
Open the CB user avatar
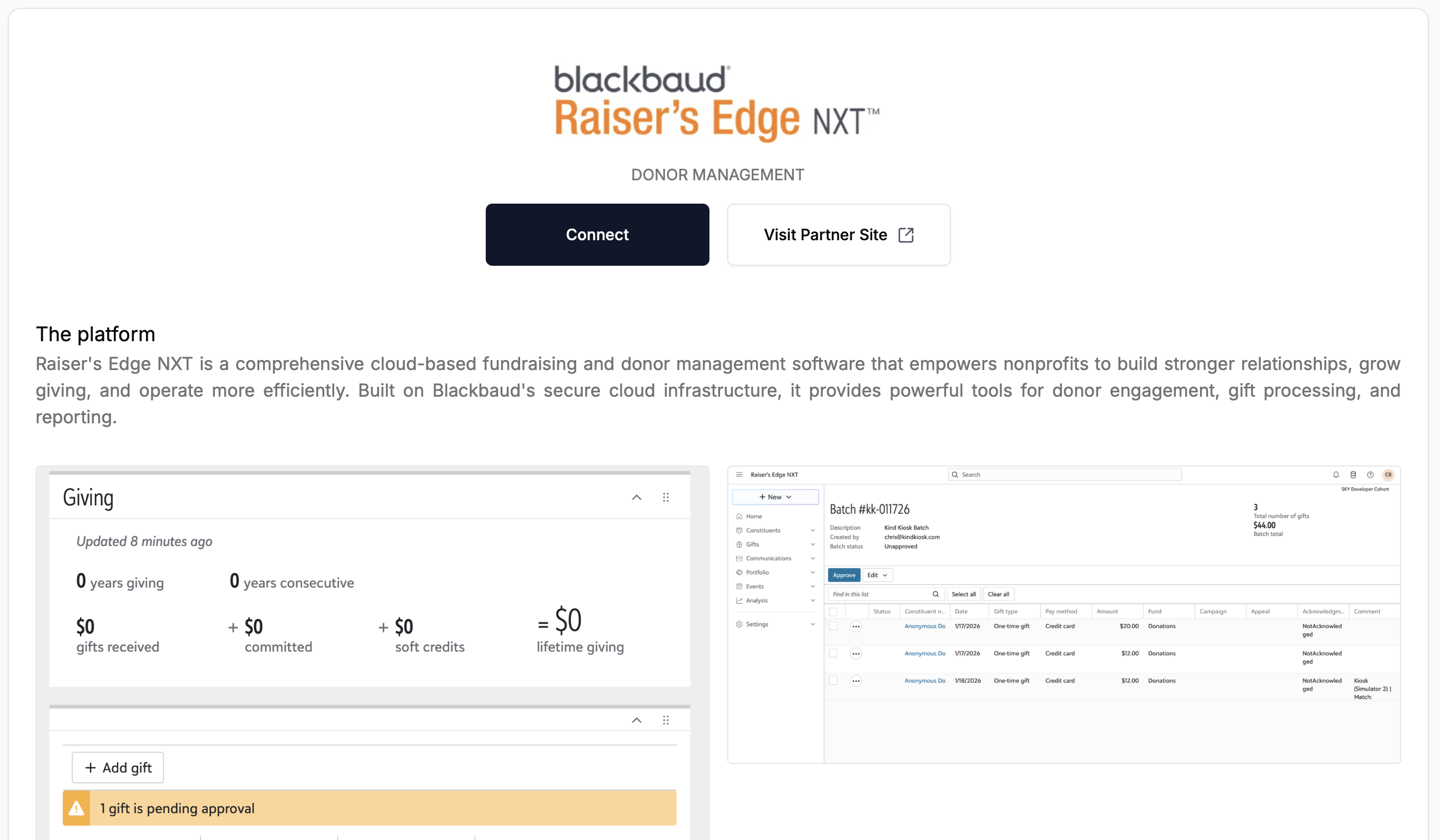pyautogui.click(x=1388, y=474)
